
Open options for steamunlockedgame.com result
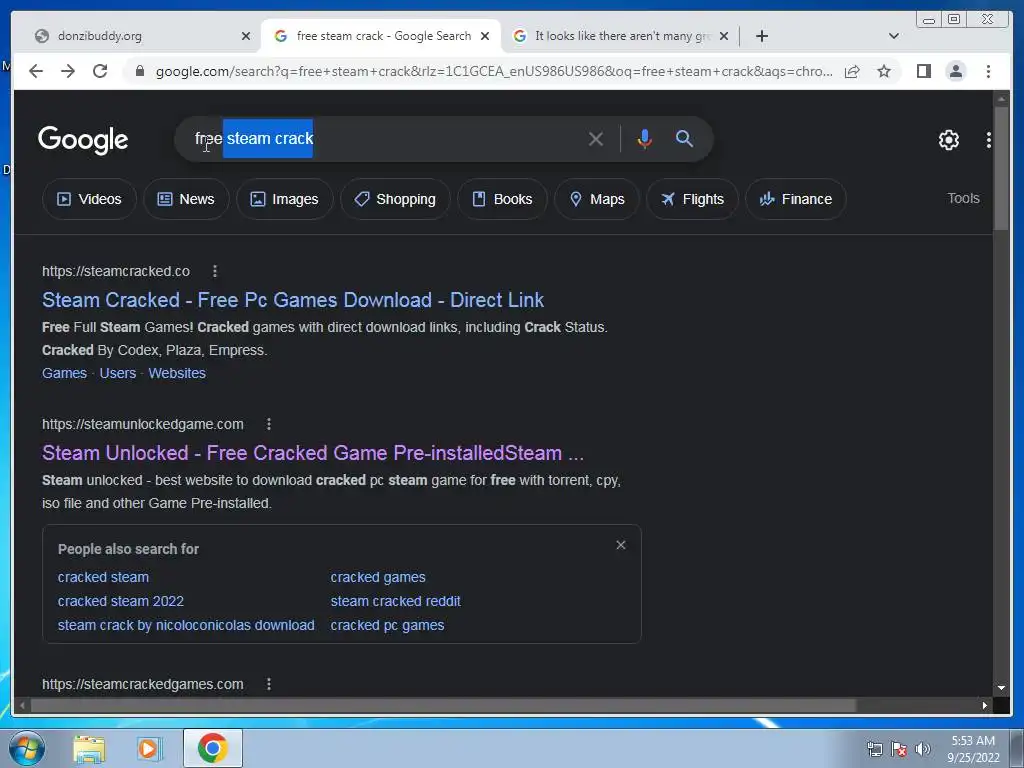coord(268,424)
